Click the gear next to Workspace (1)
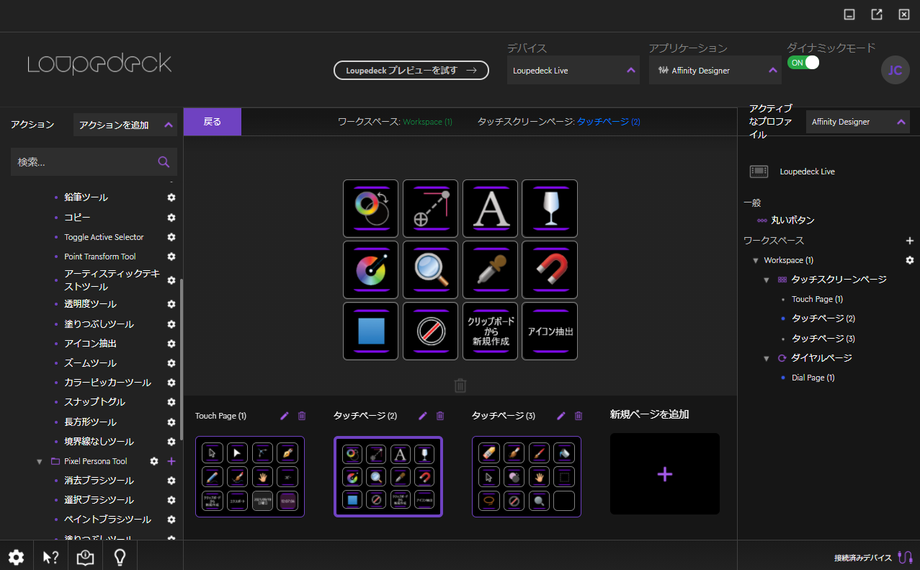920x570 pixels. 909,260
